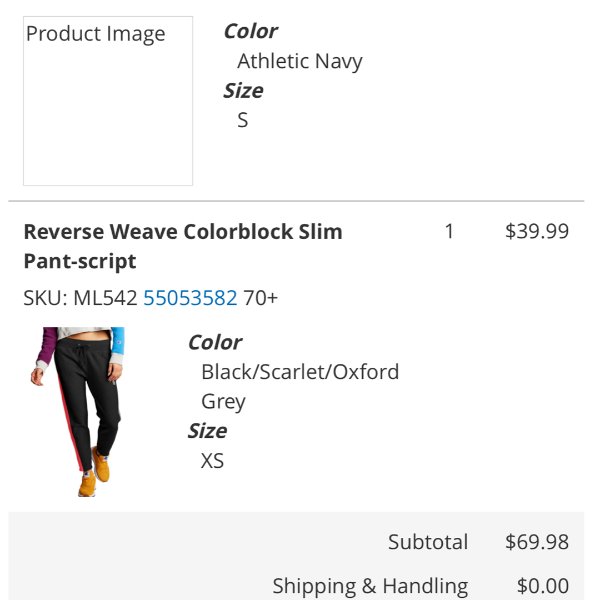
Task: Click the Athletic Navy color value
Action: click(300, 61)
